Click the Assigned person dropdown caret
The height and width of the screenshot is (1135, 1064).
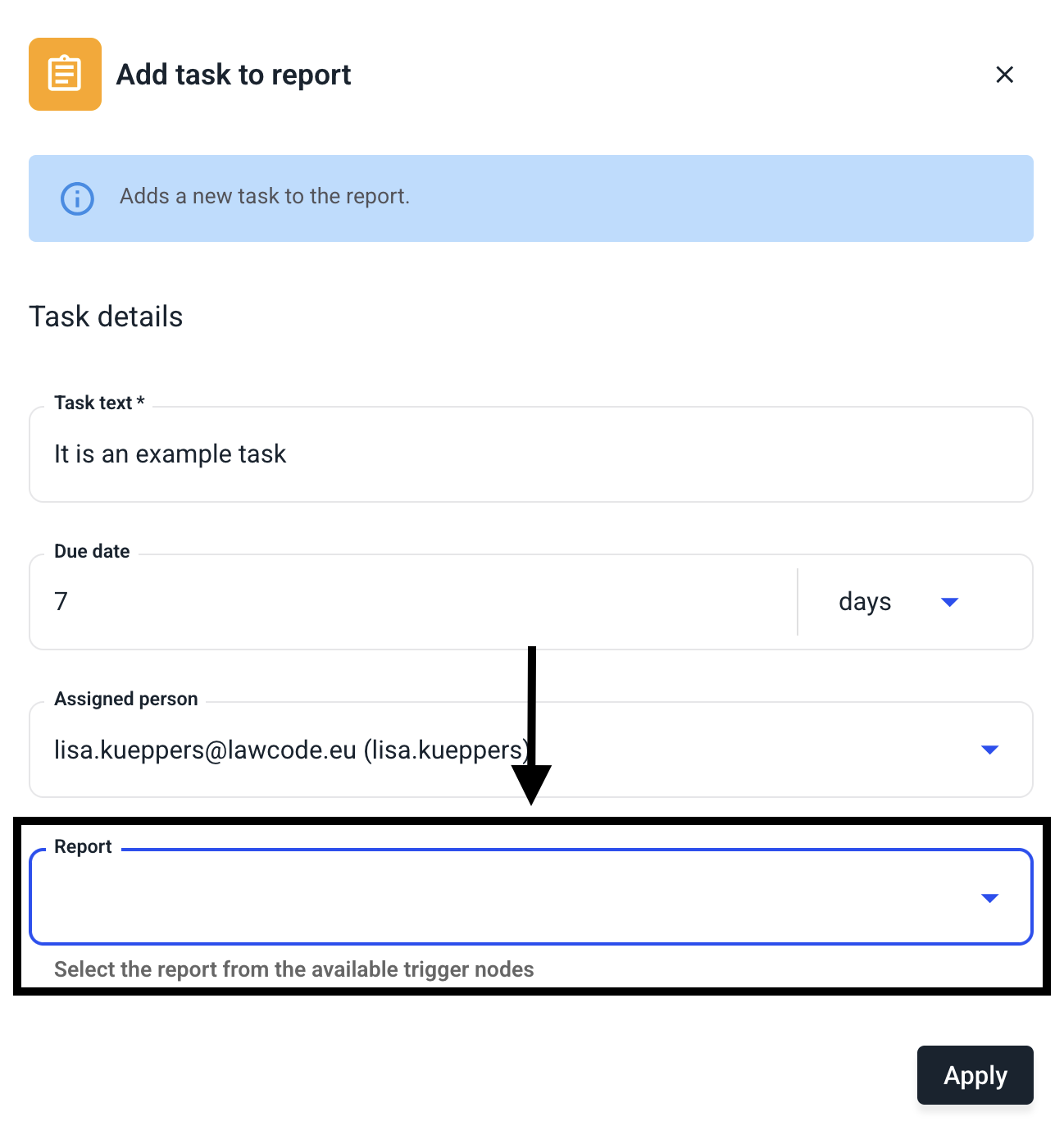pyautogui.click(x=990, y=750)
